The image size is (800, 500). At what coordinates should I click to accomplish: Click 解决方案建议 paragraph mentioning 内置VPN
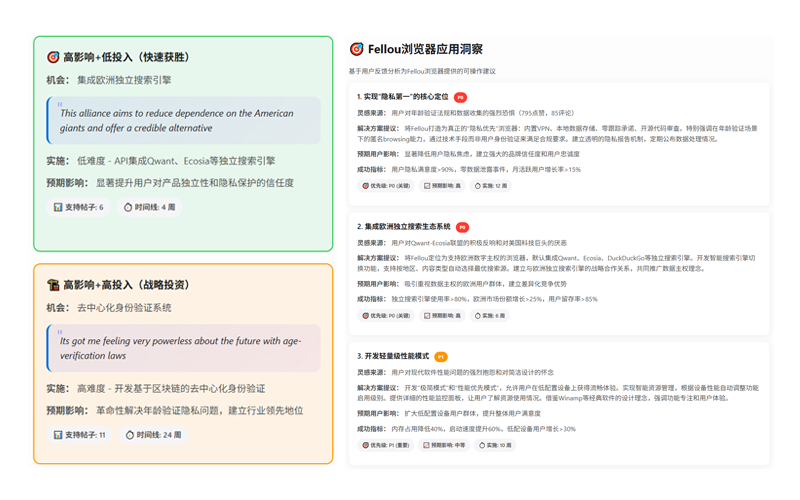tap(557, 134)
